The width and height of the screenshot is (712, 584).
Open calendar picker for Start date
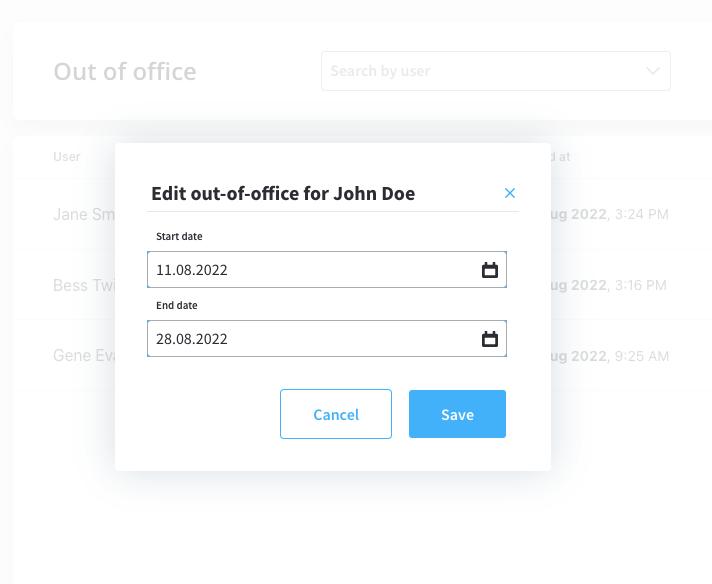coord(490,270)
